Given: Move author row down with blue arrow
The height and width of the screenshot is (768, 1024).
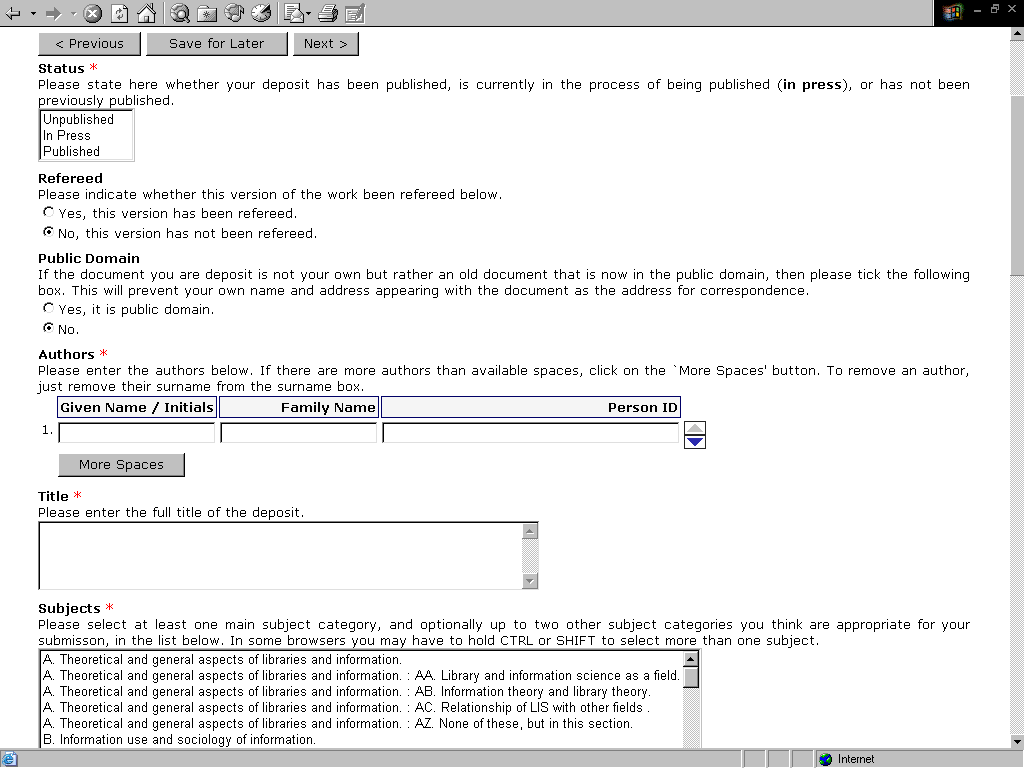Looking at the screenshot, I should 695,441.
